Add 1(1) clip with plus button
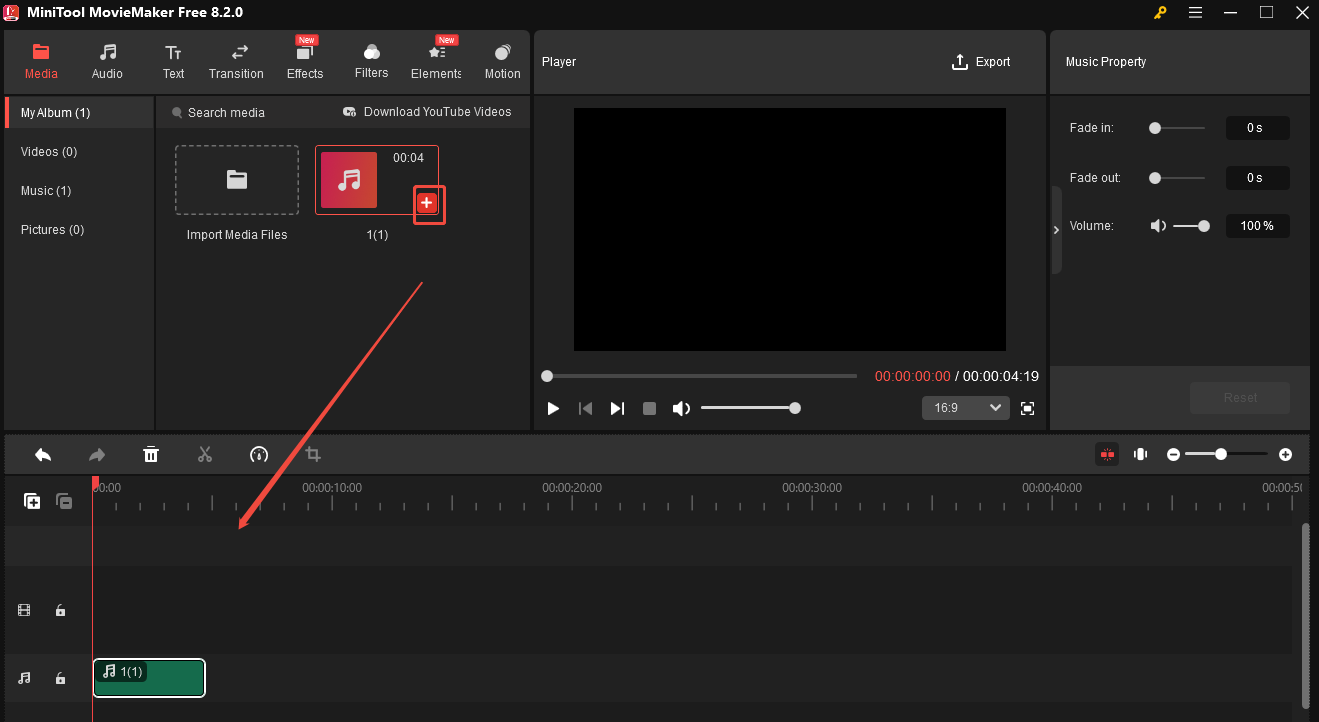This screenshot has height=722, width=1319. pyautogui.click(x=427, y=203)
